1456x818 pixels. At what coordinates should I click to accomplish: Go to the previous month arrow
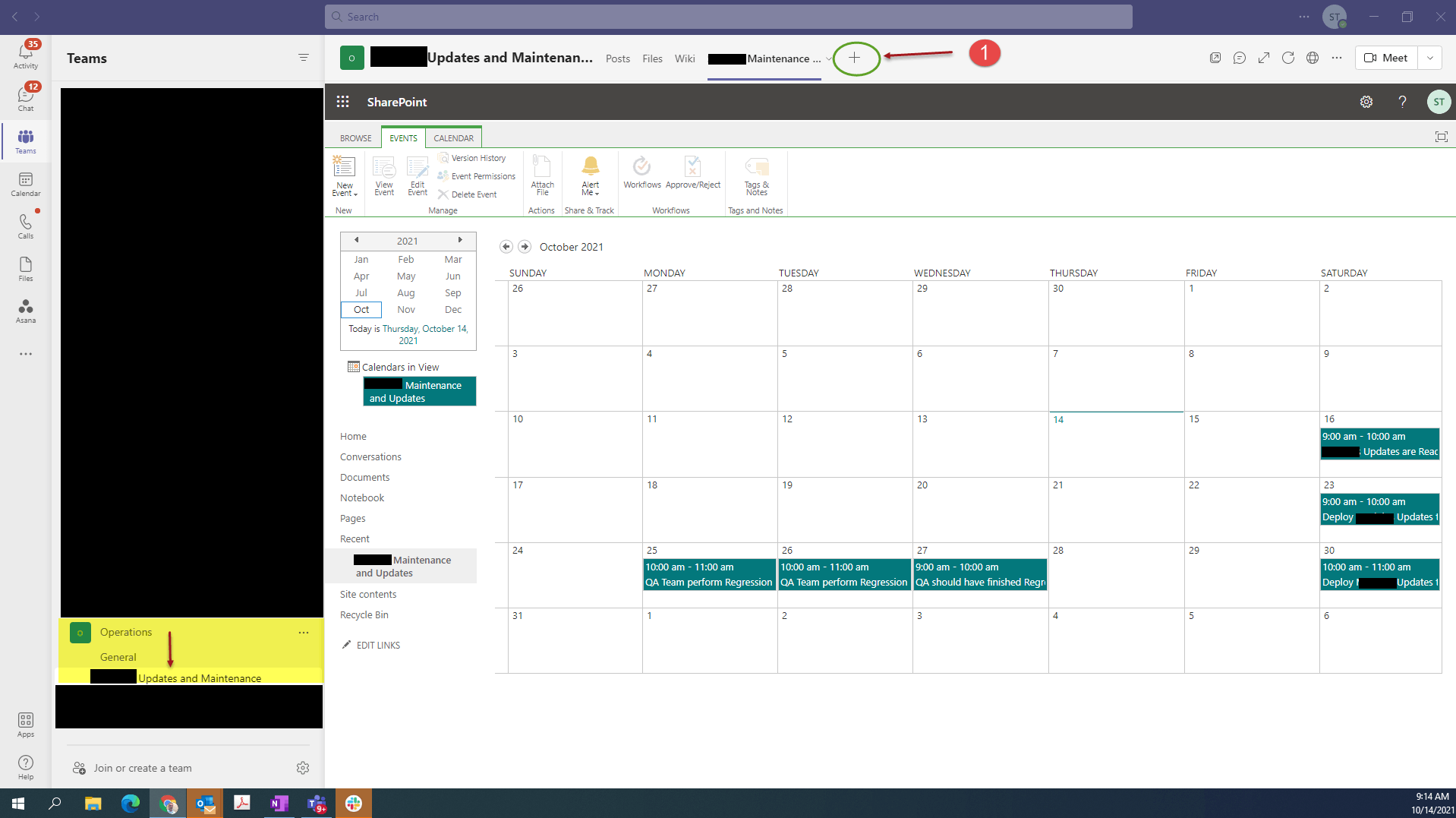pos(506,247)
